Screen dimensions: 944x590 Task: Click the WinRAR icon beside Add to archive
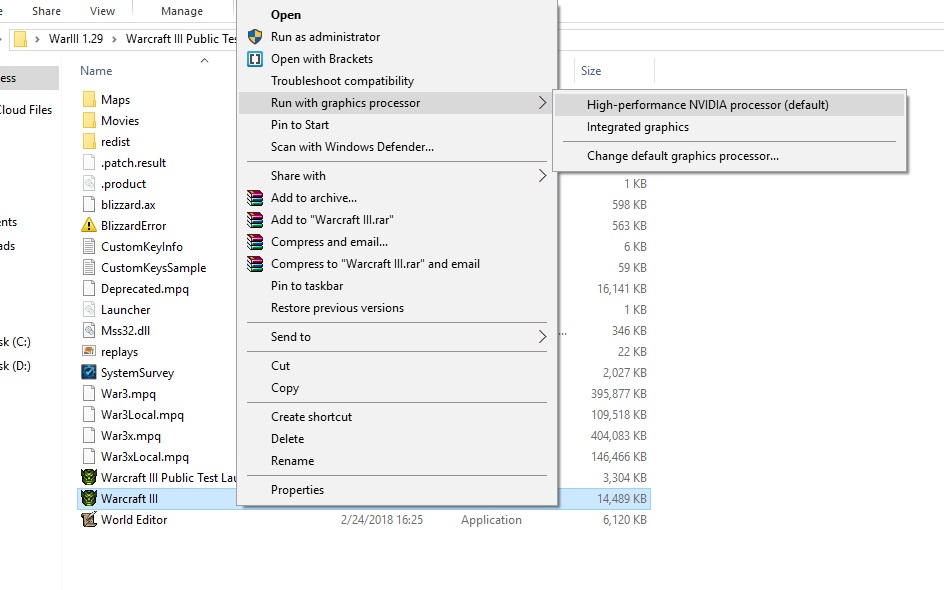coord(255,197)
